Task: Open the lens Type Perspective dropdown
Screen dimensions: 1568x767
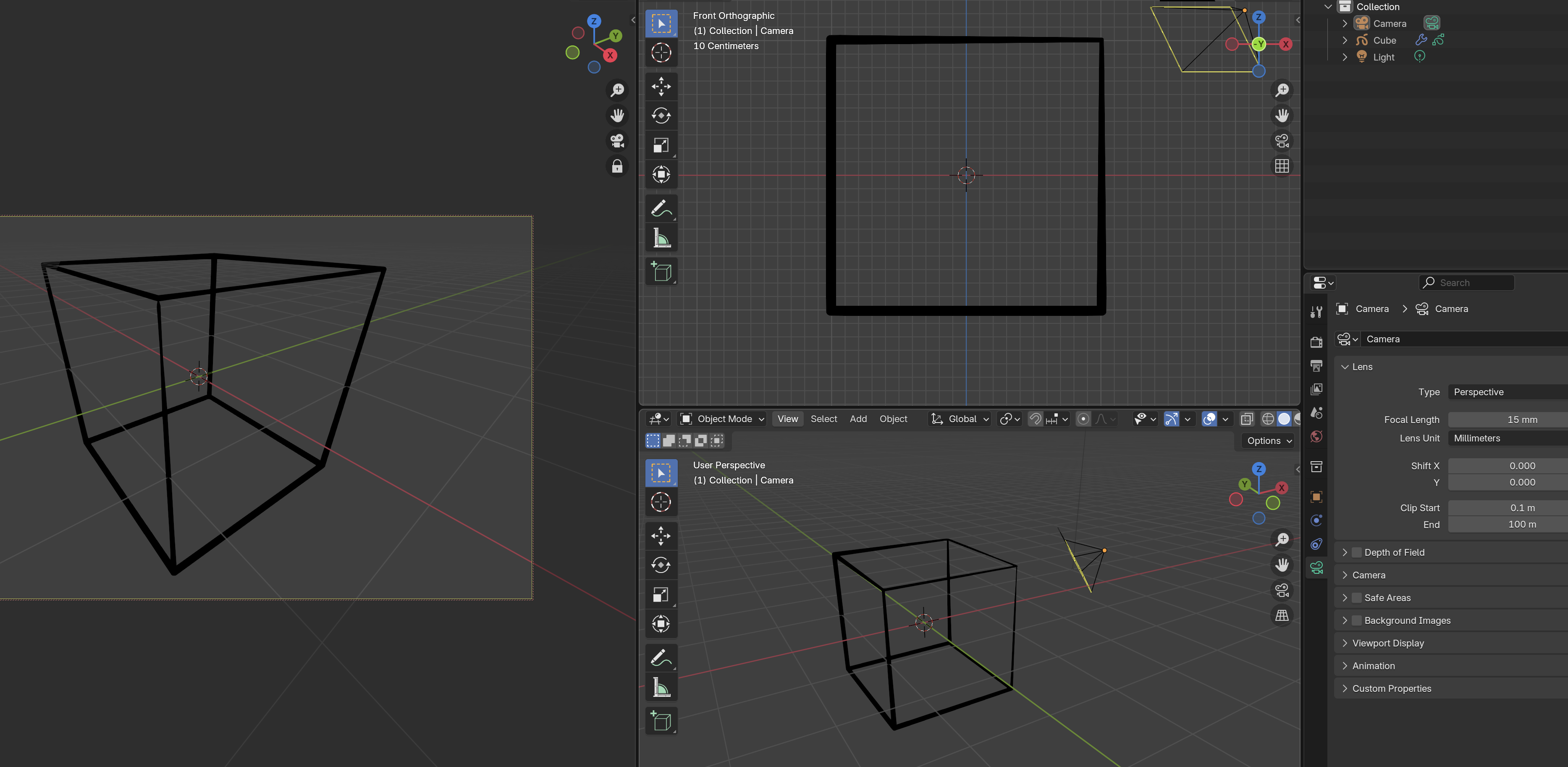Action: pyautogui.click(x=1508, y=393)
